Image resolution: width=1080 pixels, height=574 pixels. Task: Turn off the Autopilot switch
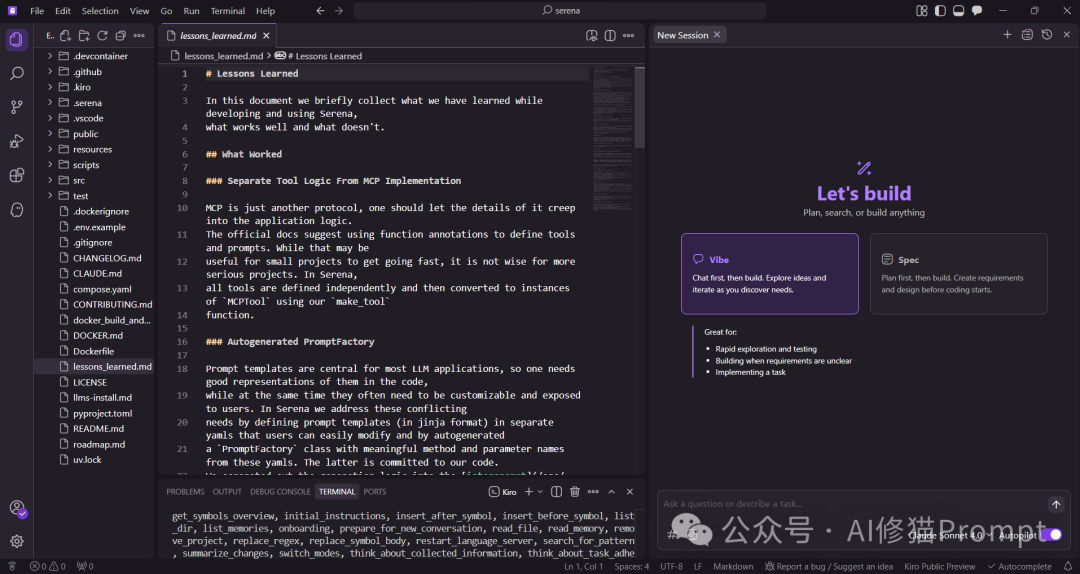pyautogui.click(x=1050, y=535)
